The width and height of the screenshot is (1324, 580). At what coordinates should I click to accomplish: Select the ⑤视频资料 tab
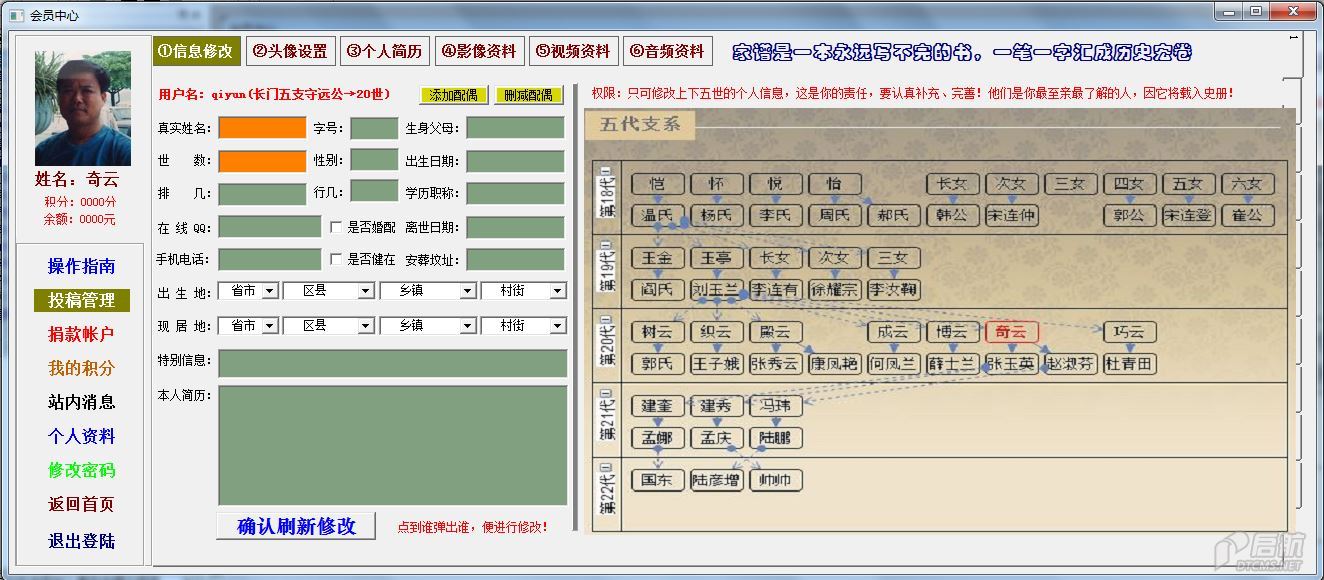[x=573, y=51]
